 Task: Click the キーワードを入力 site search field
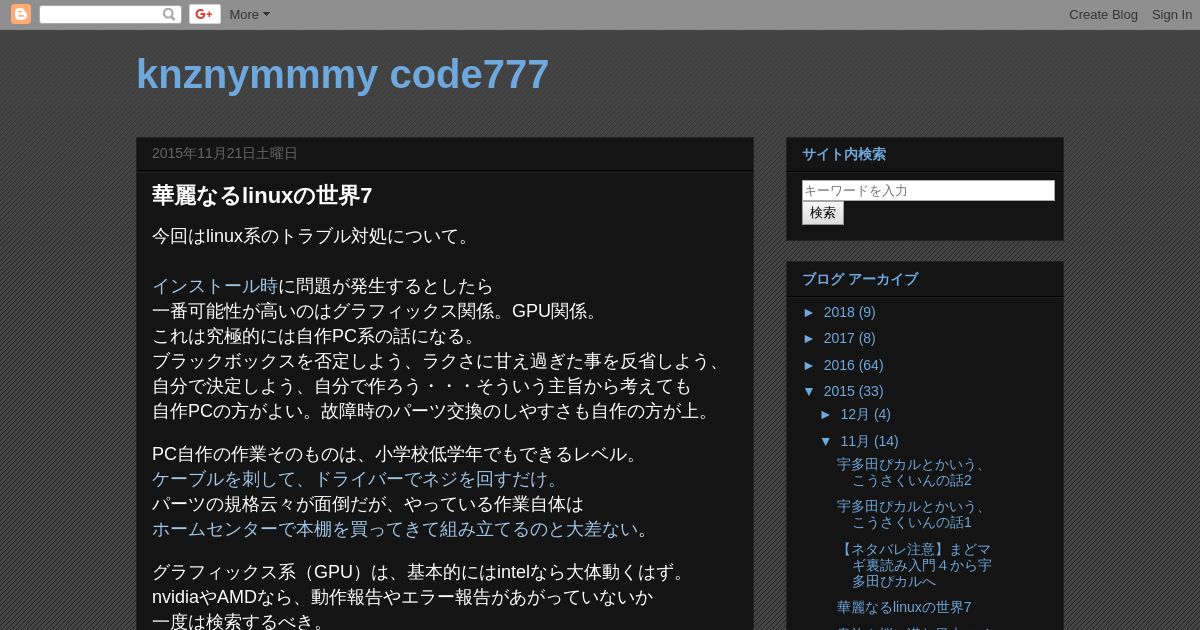coord(928,190)
